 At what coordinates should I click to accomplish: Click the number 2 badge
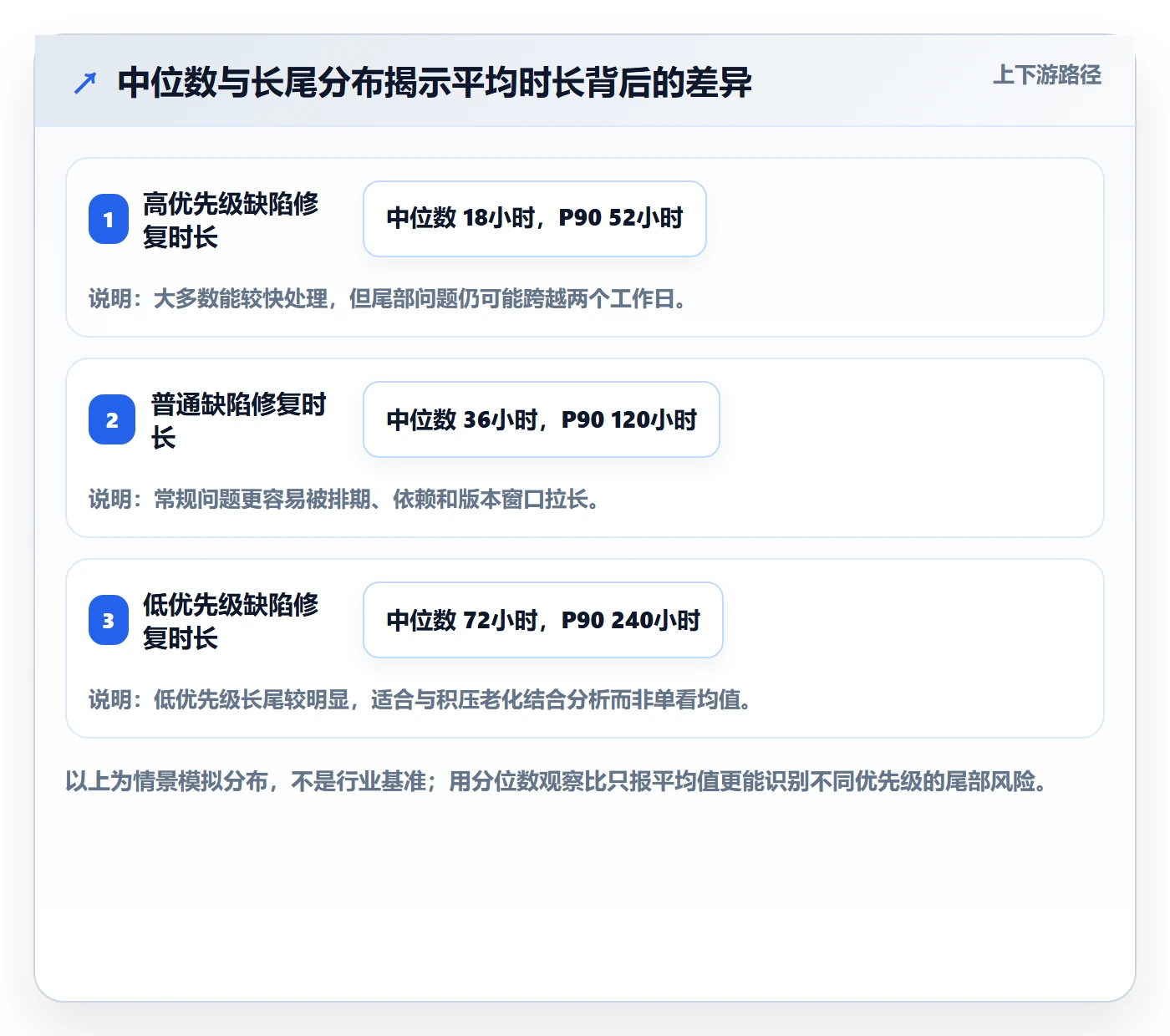click(112, 419)
